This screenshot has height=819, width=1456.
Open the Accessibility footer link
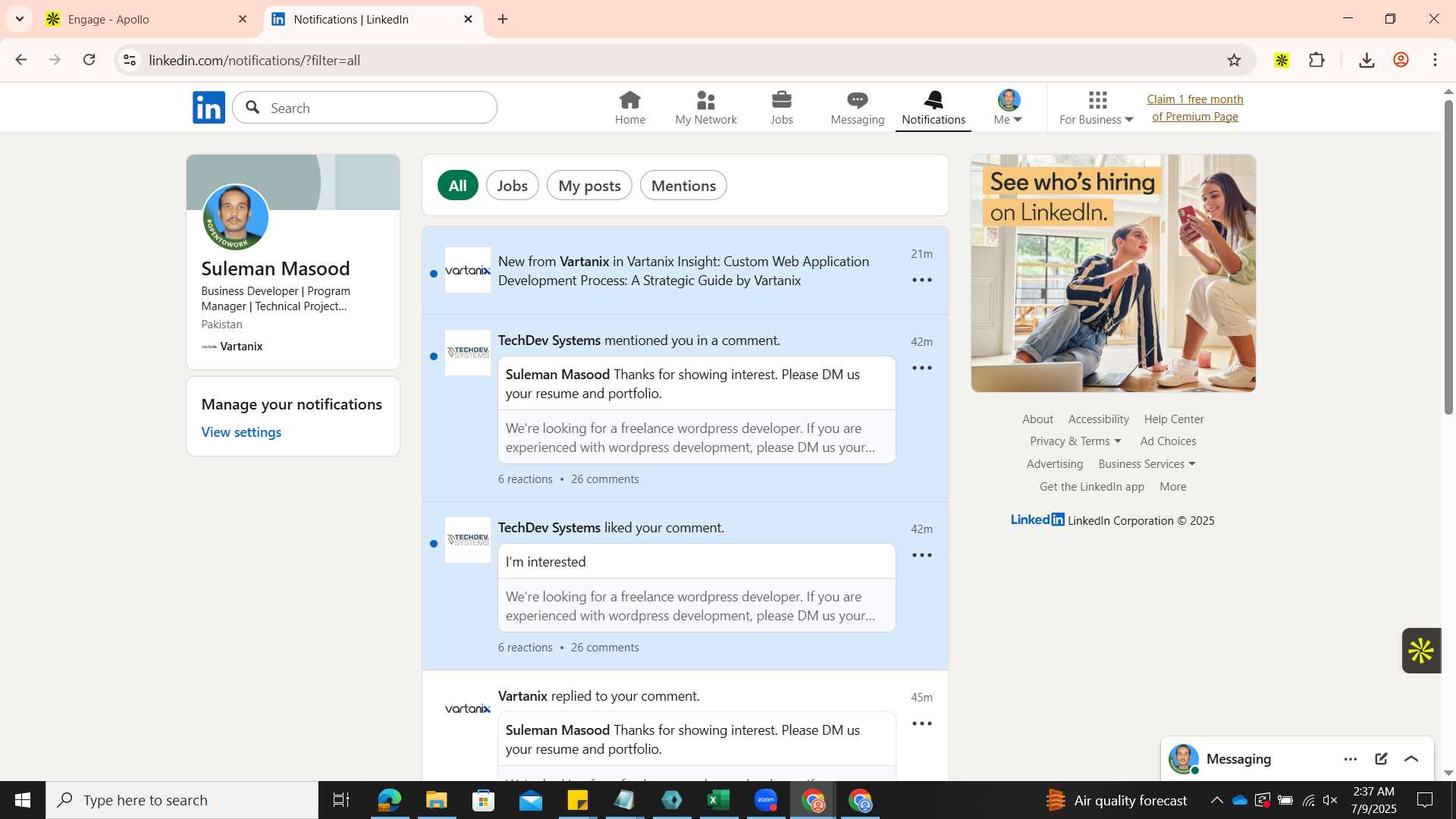click(x=1098, y=419)
